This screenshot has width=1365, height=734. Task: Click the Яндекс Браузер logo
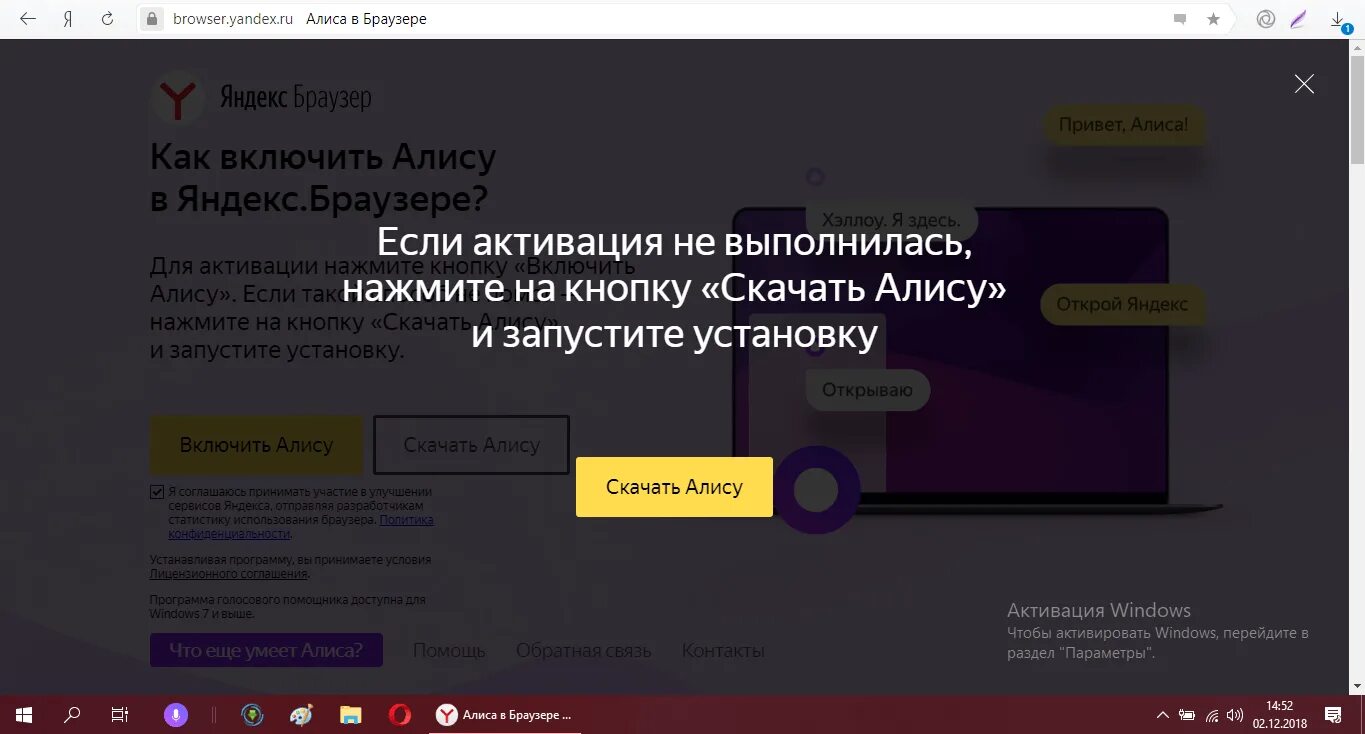pos(262,98)
